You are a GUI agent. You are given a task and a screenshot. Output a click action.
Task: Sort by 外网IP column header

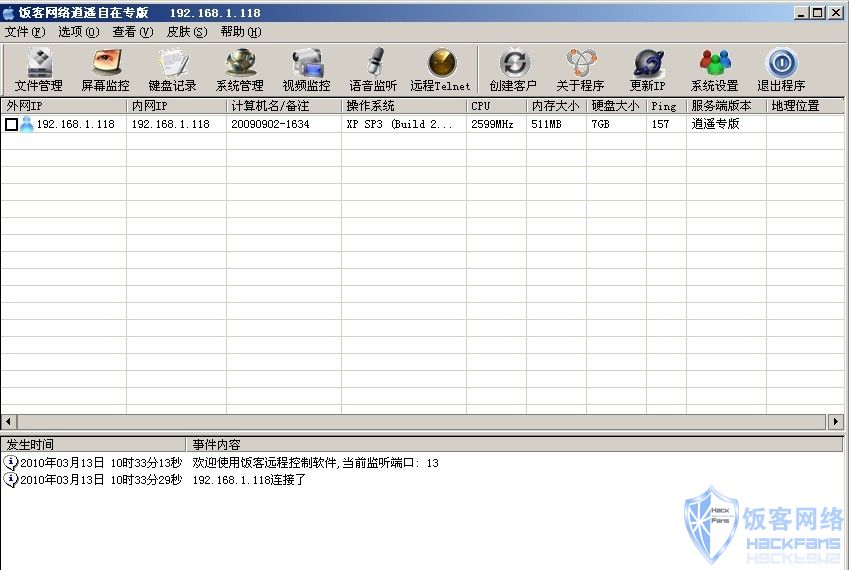point(64,106)
